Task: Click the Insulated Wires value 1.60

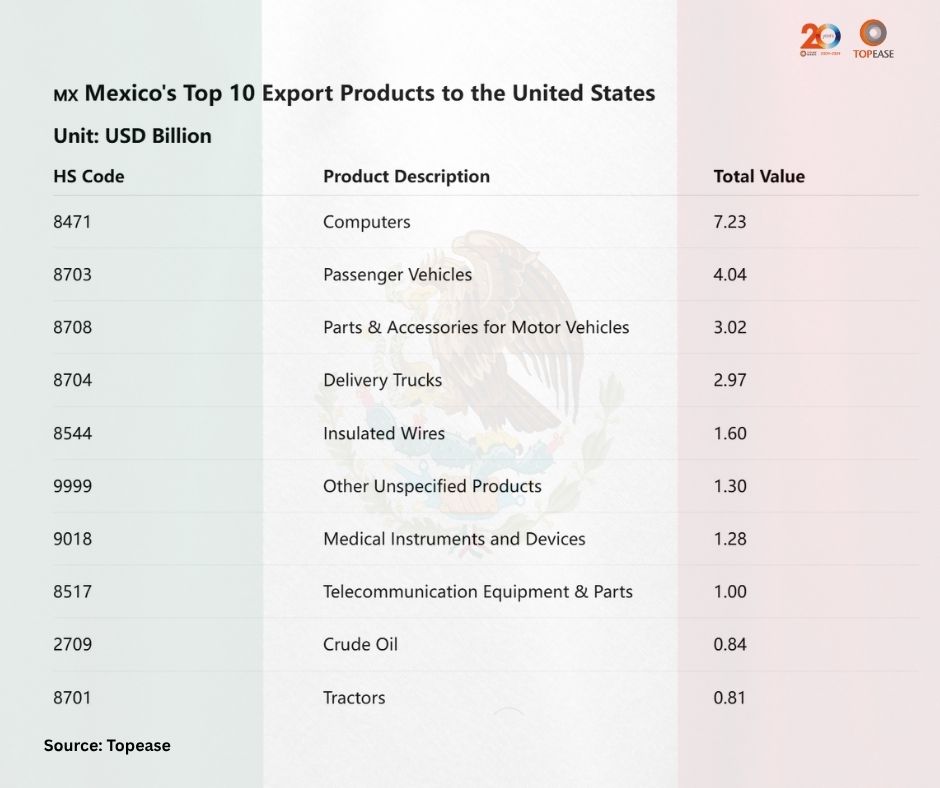Action: 730,433
